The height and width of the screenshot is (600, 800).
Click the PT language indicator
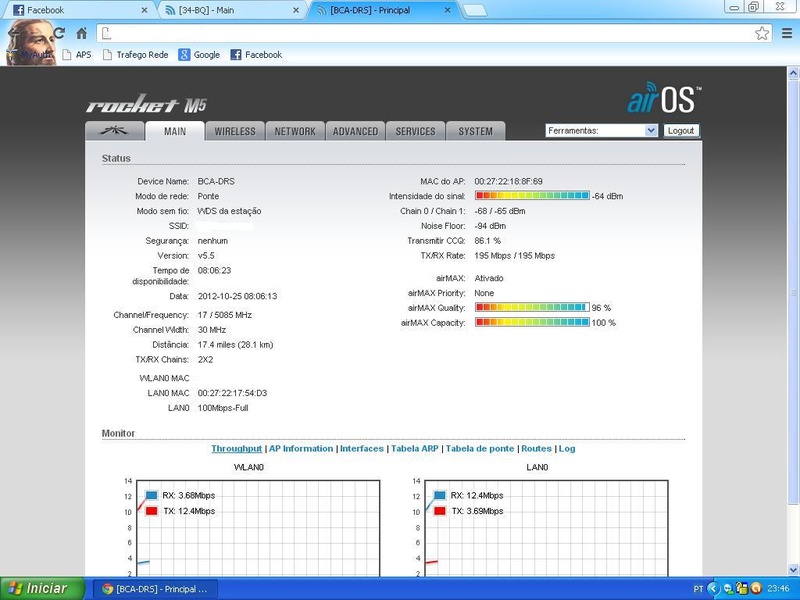[x=698, y=589]
